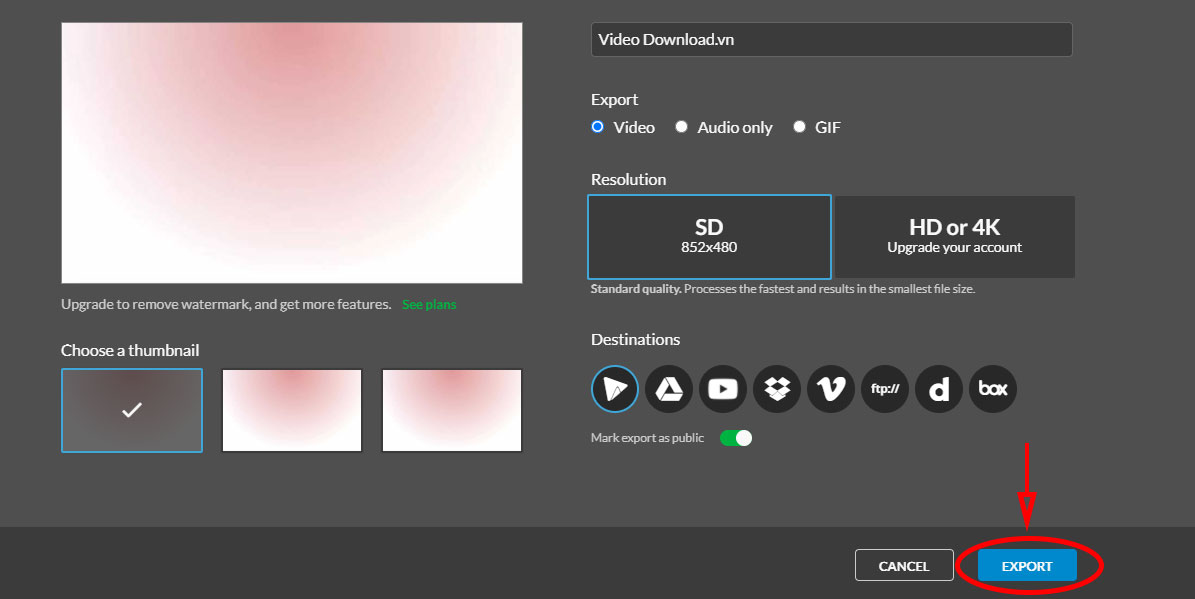The image size is (1195, 599).
Task: Select YouTube as export destination
Action: pyautogui.click(x=723, y=389)
